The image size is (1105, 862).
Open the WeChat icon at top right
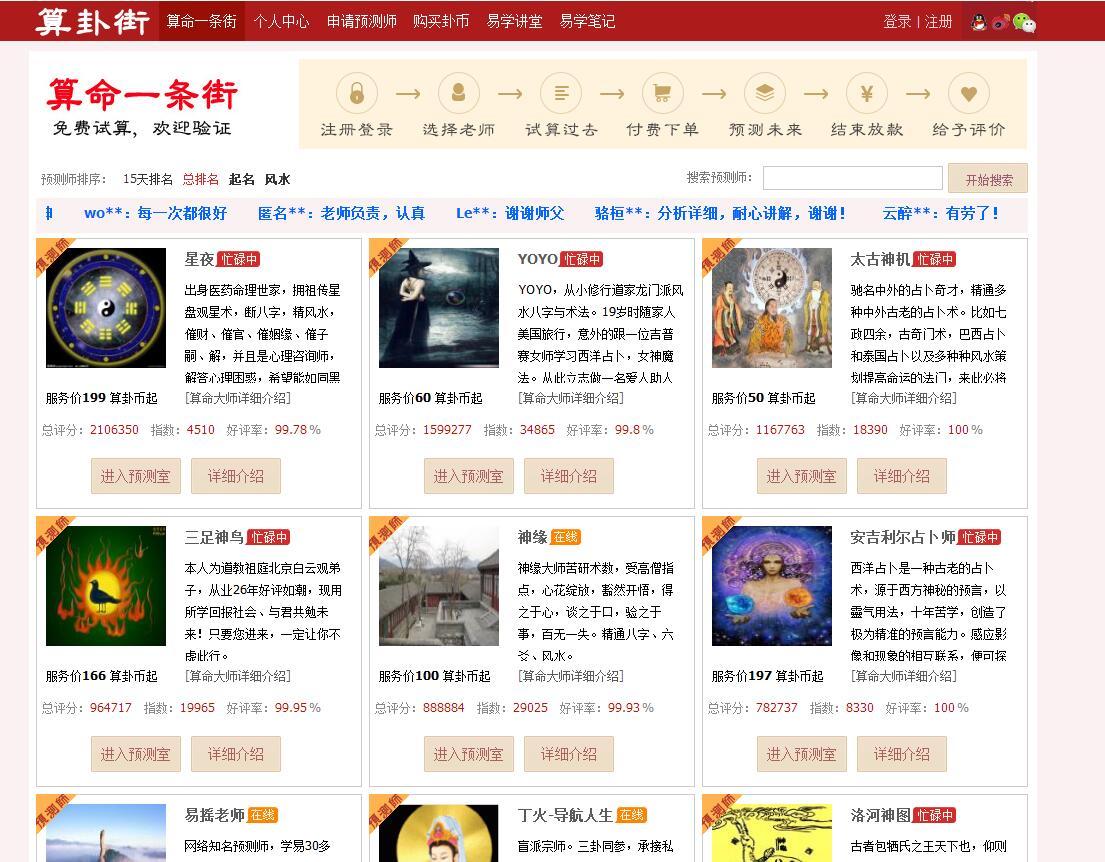click(x=1023, y=22)
